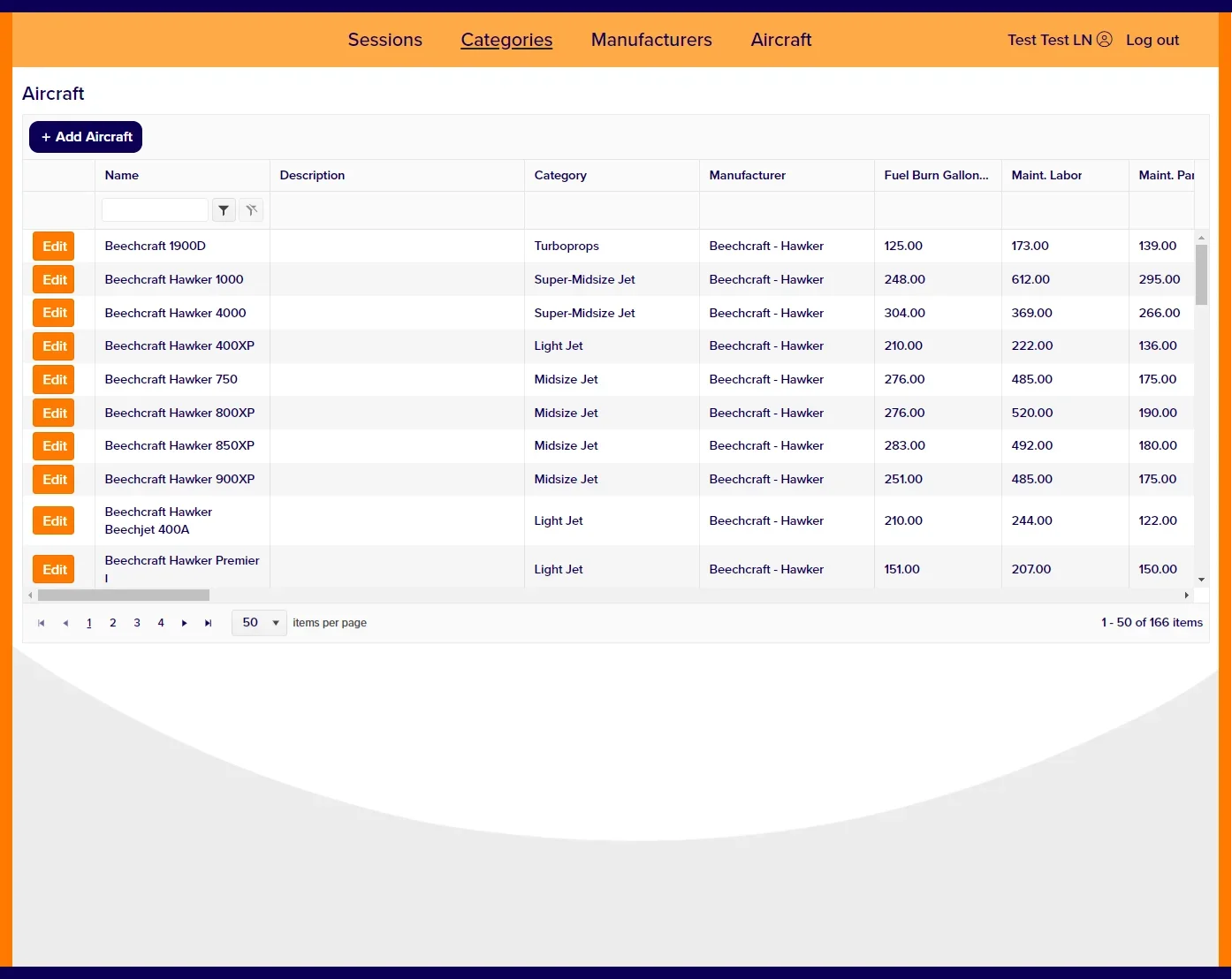Click horizontal scrollbar left arrow
Viewport: 1232px width, 979px height.
31,596
